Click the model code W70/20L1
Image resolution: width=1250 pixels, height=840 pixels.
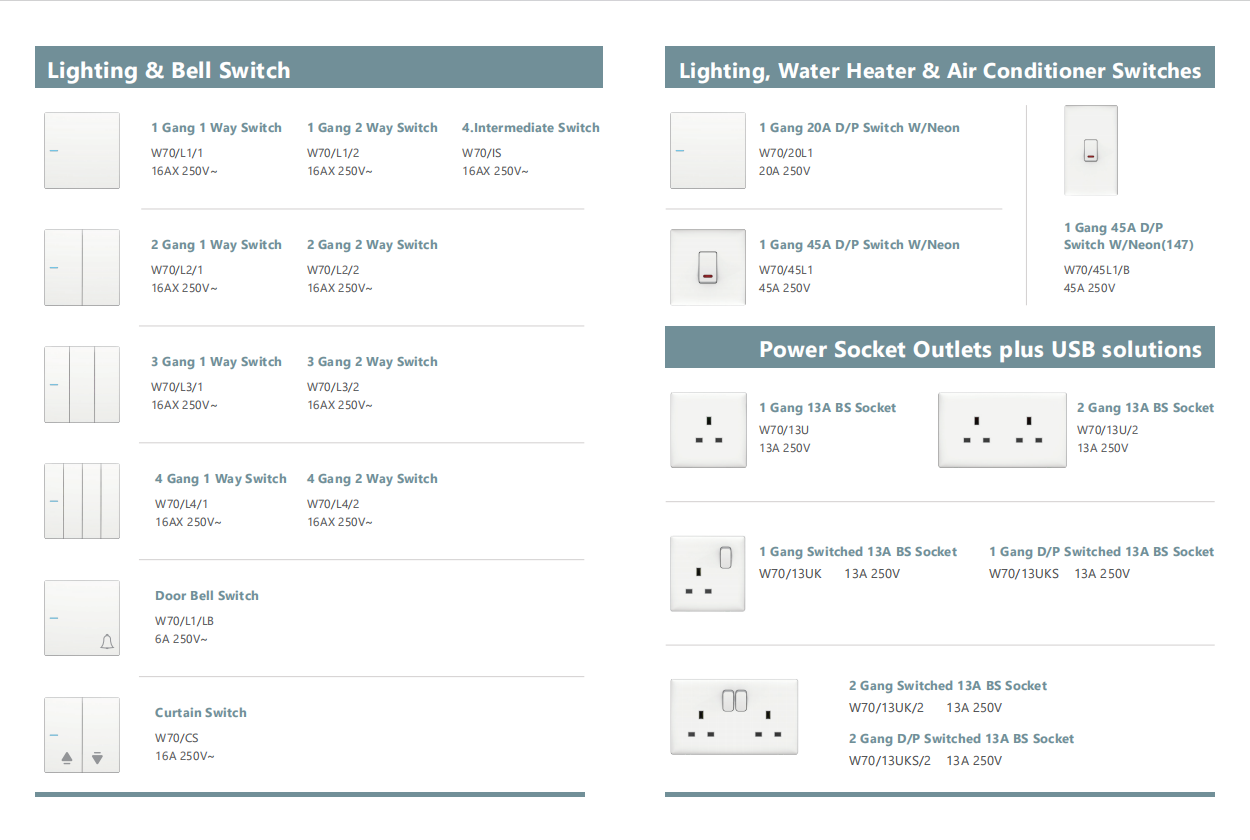786,153
